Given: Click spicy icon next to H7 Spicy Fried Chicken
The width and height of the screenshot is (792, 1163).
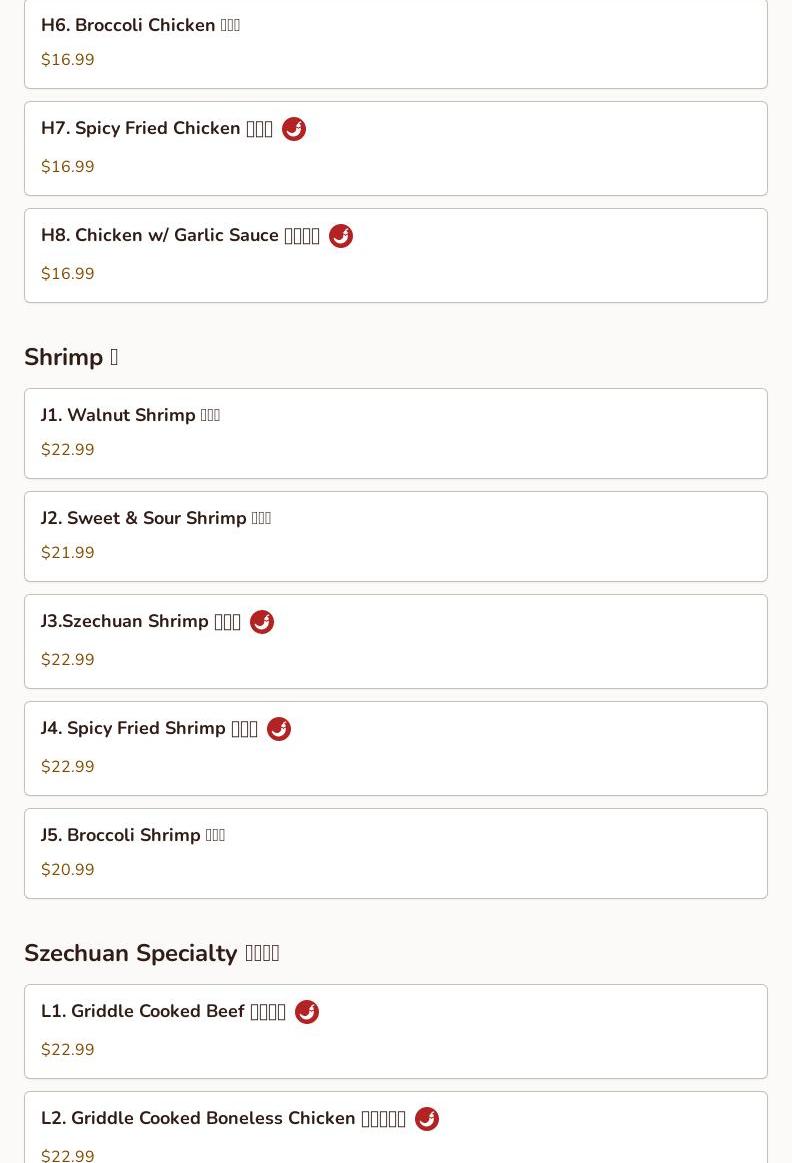Looking at the screenshot, I should 294,129.
